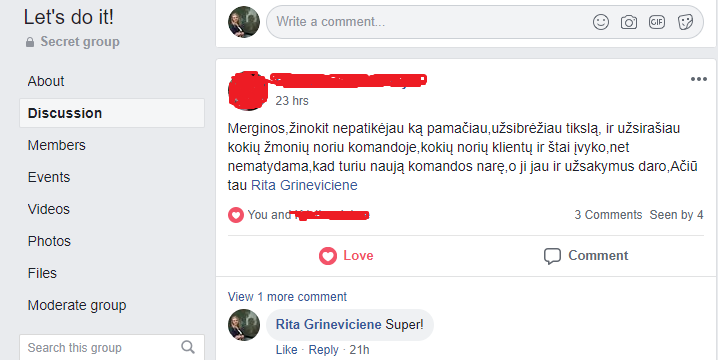Open the group's Events
Image resolution: width=718 pixels, height=360 pixels.
pos(49,177)
